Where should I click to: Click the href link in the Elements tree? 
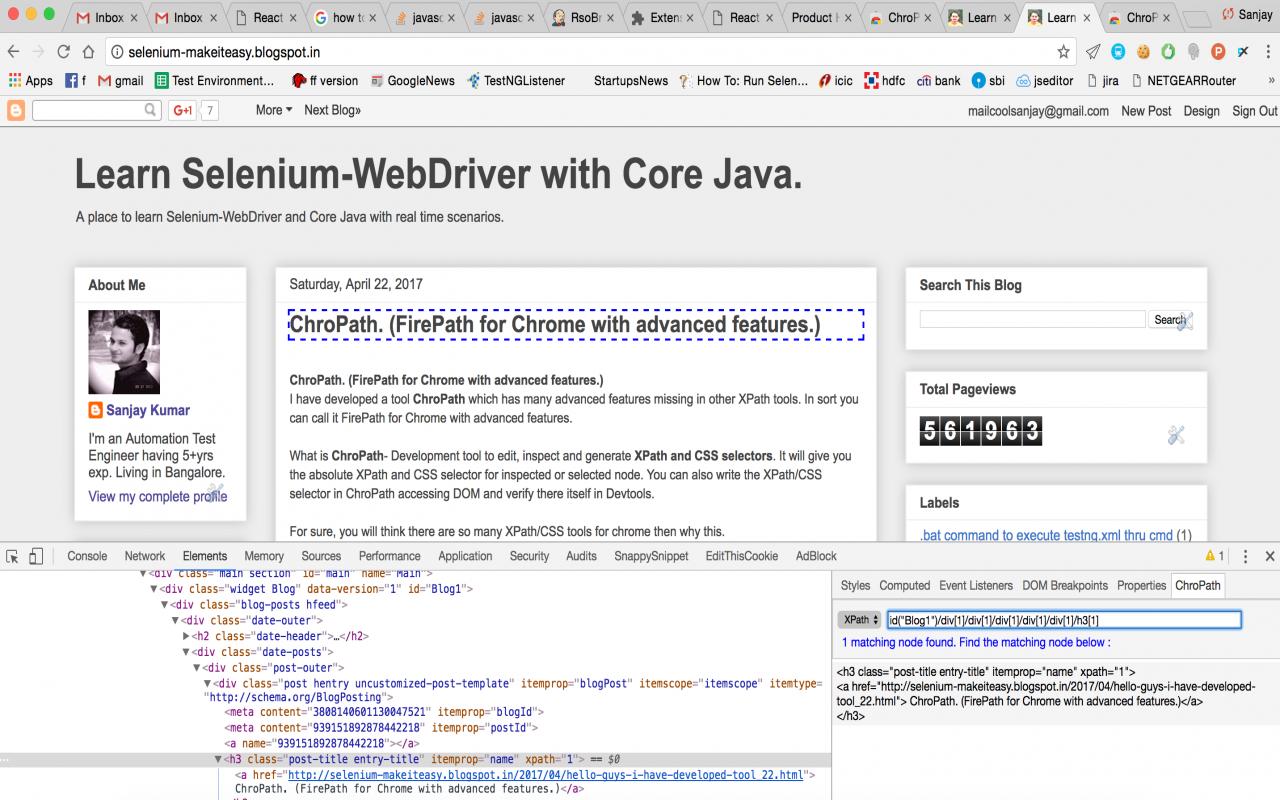[546, 775]
